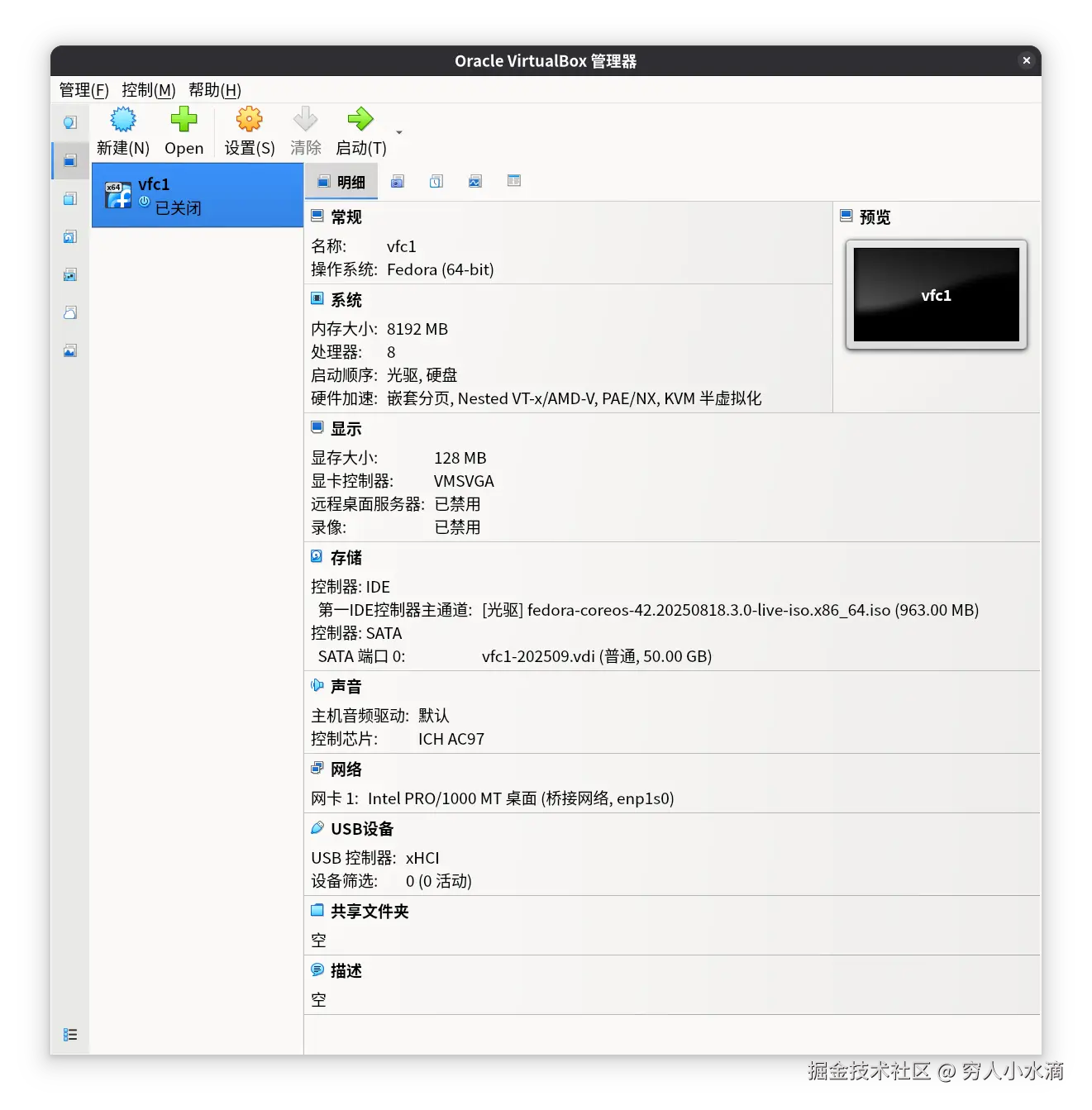Click the fedora-coreos live ISO entry

[731, 610]
